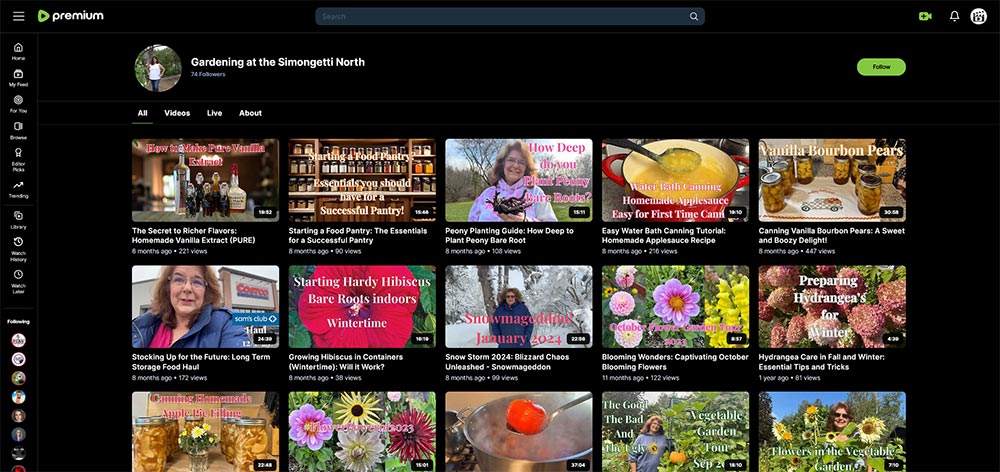
Task: Play the Snowmageddon January 2024 thumbnail
Action: point(518,306)
